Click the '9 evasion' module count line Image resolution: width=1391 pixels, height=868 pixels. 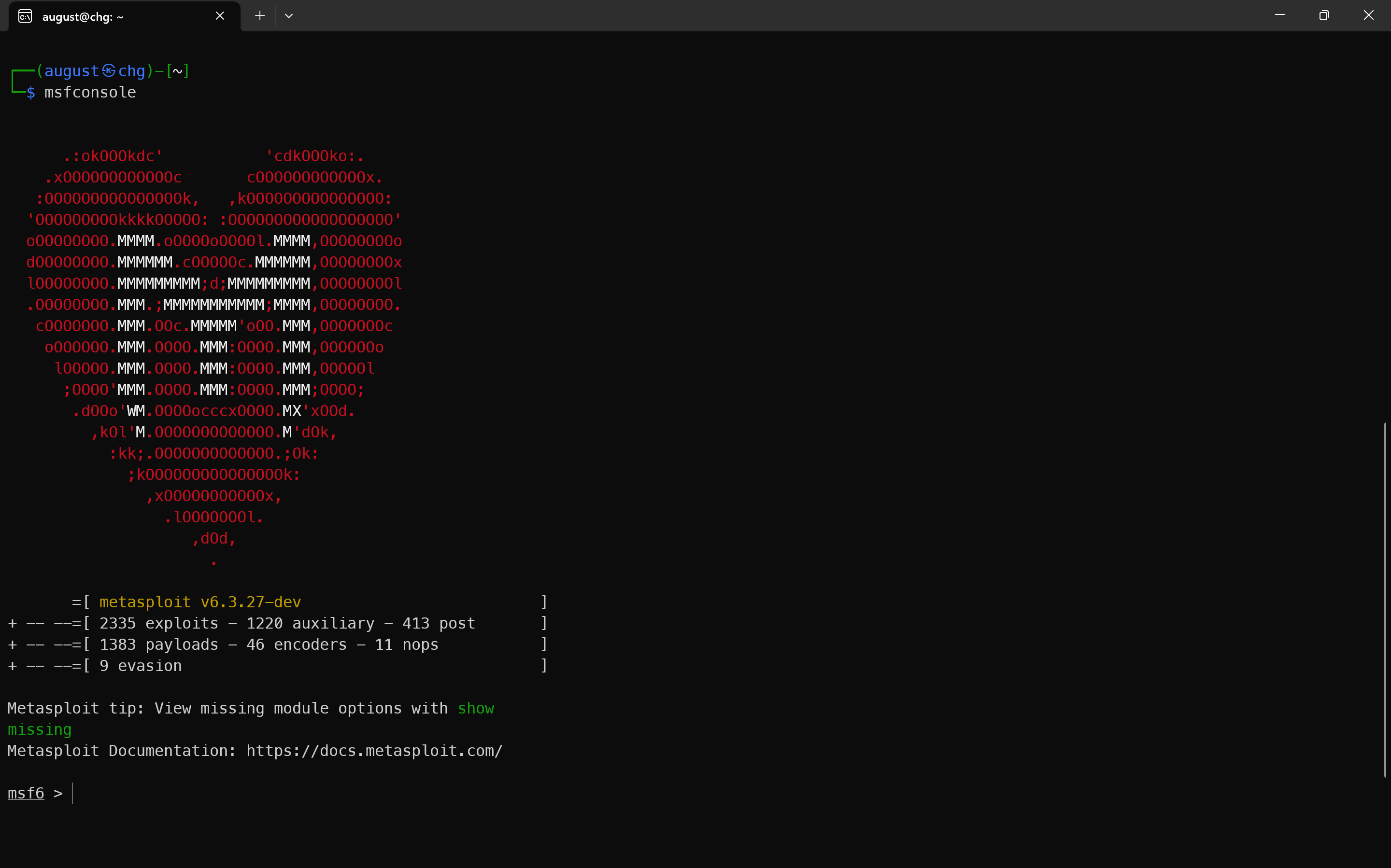point(140,665)
